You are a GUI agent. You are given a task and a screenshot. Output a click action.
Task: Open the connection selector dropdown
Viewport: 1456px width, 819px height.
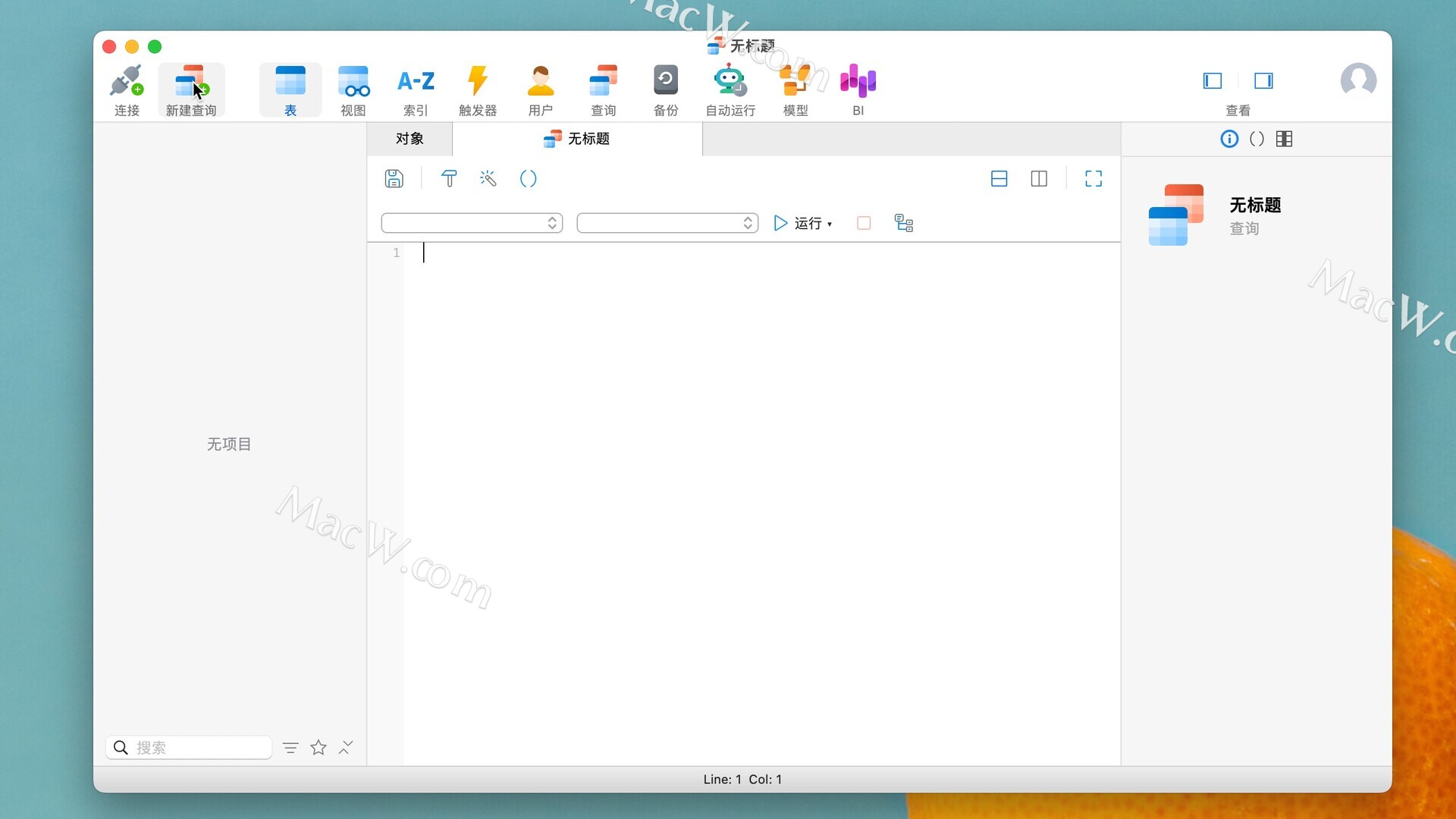(x=472, y=223)
